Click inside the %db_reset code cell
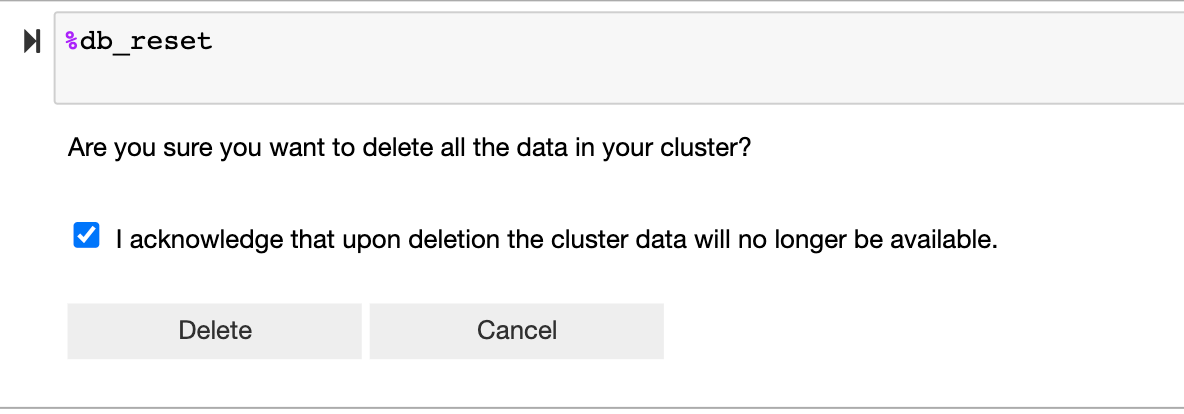This screenshot has height=414, width=1184. (x=600, y=58)
